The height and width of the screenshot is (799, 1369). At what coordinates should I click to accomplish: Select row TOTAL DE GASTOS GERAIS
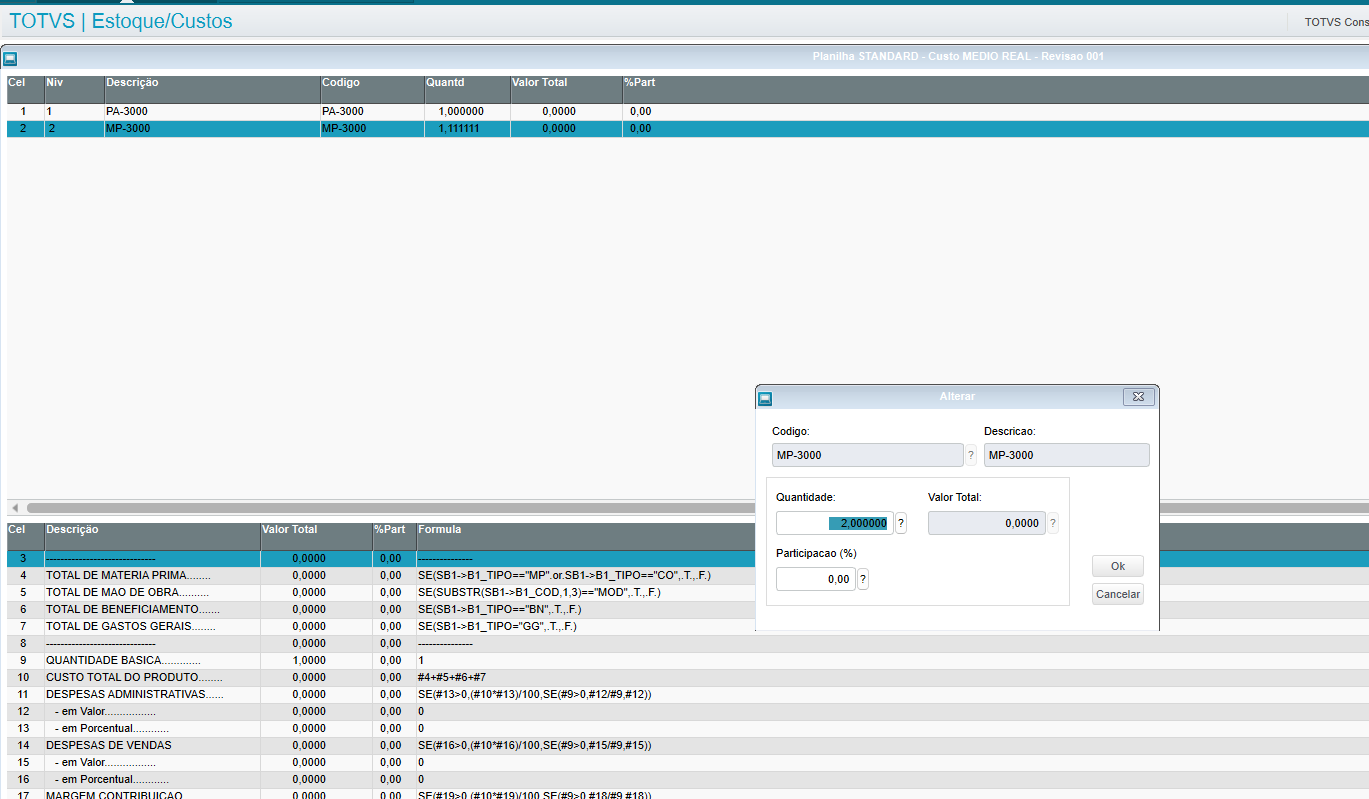130,626
